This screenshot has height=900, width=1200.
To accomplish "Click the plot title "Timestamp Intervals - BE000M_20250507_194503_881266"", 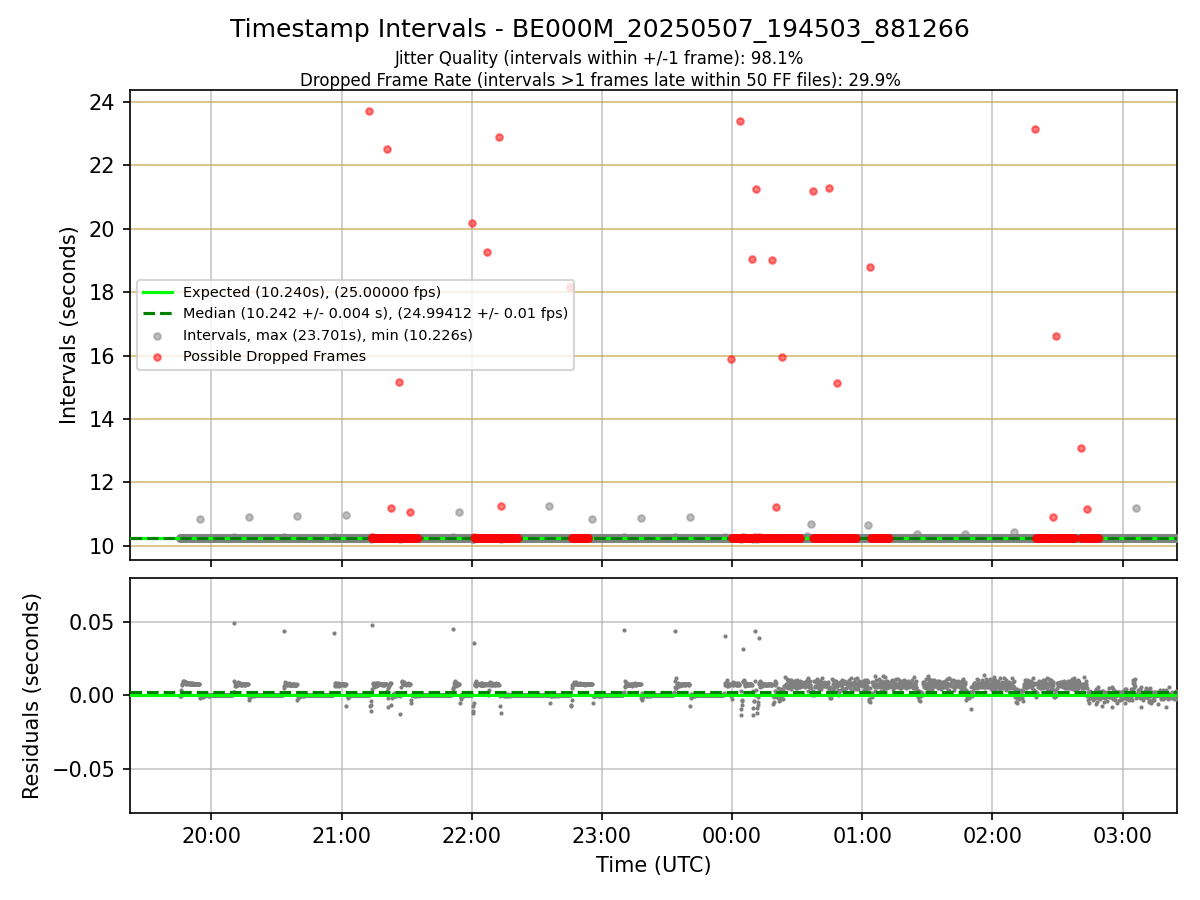I will point(600,29).
